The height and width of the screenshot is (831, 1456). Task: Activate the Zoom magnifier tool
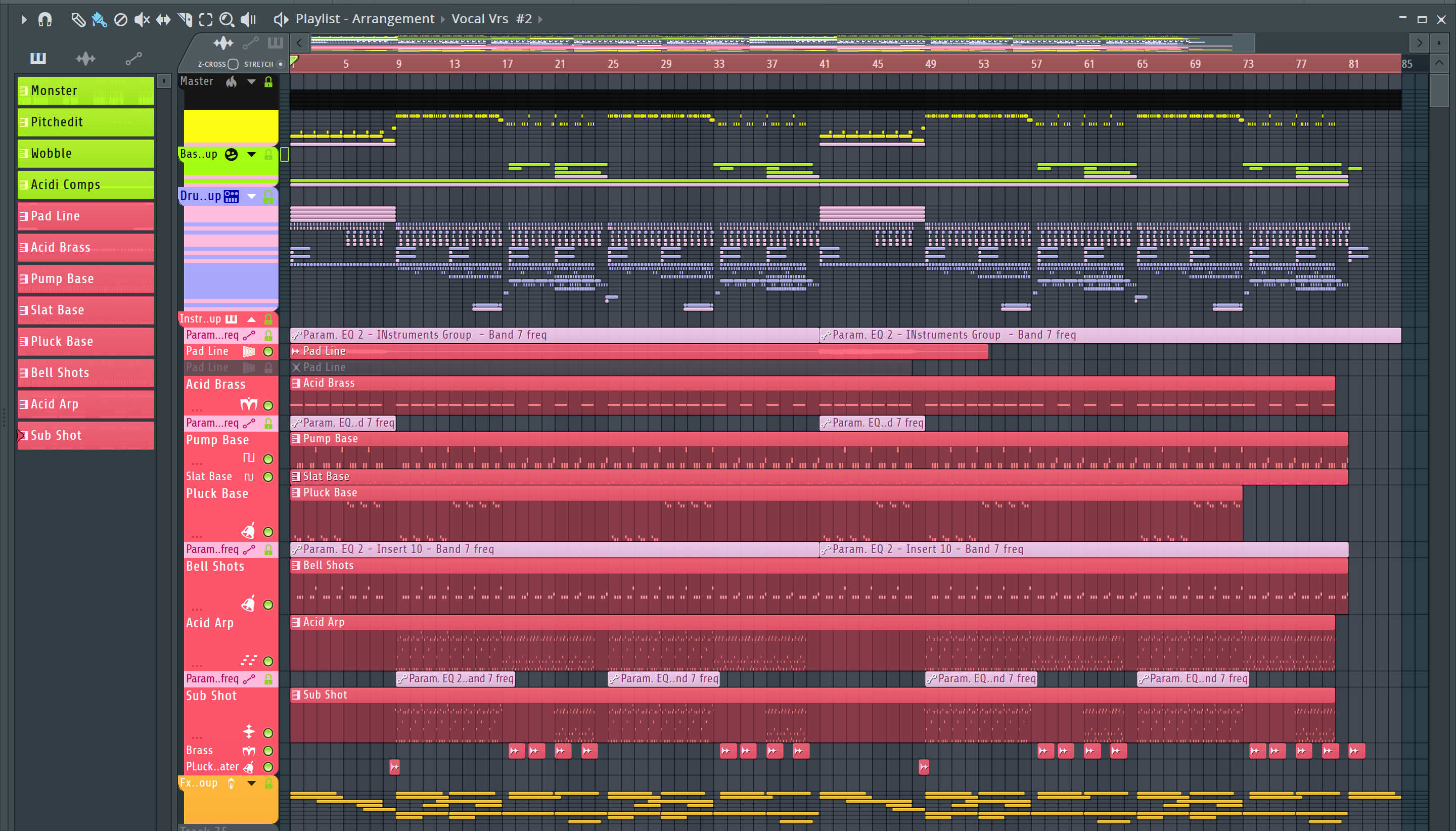(226, 20)
